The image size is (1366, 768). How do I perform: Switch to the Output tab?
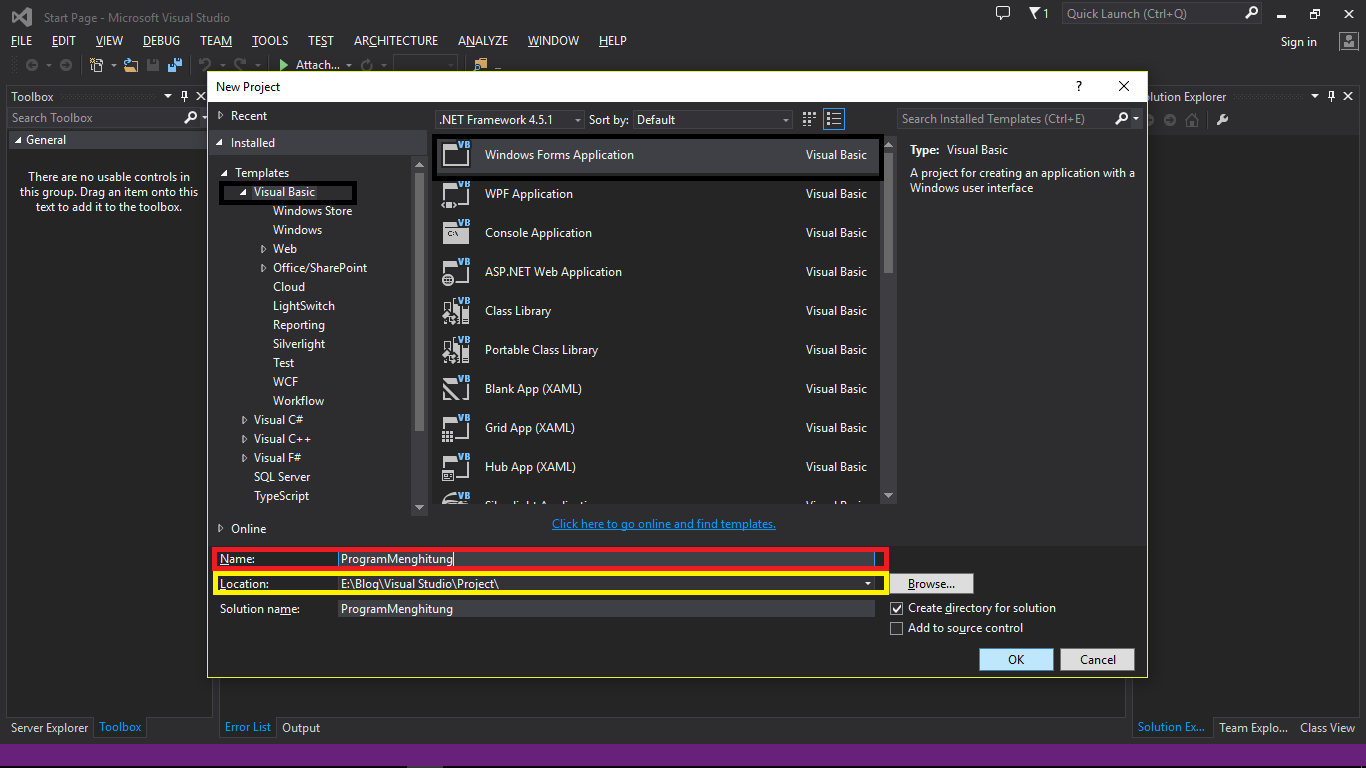tap(300, 727)
